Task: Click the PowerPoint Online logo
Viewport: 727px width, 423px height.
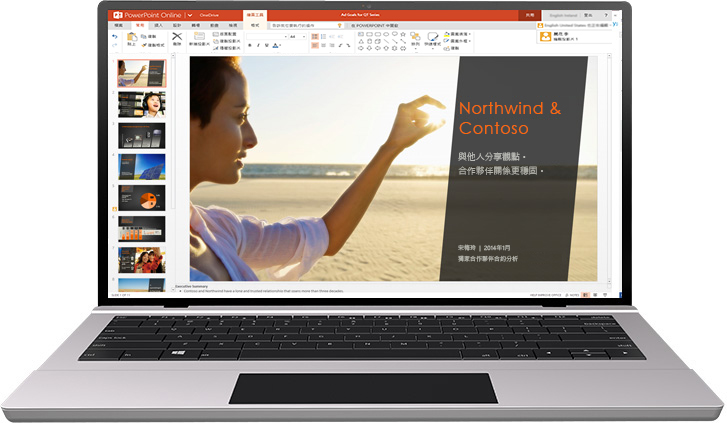Action: pos(118,15)
